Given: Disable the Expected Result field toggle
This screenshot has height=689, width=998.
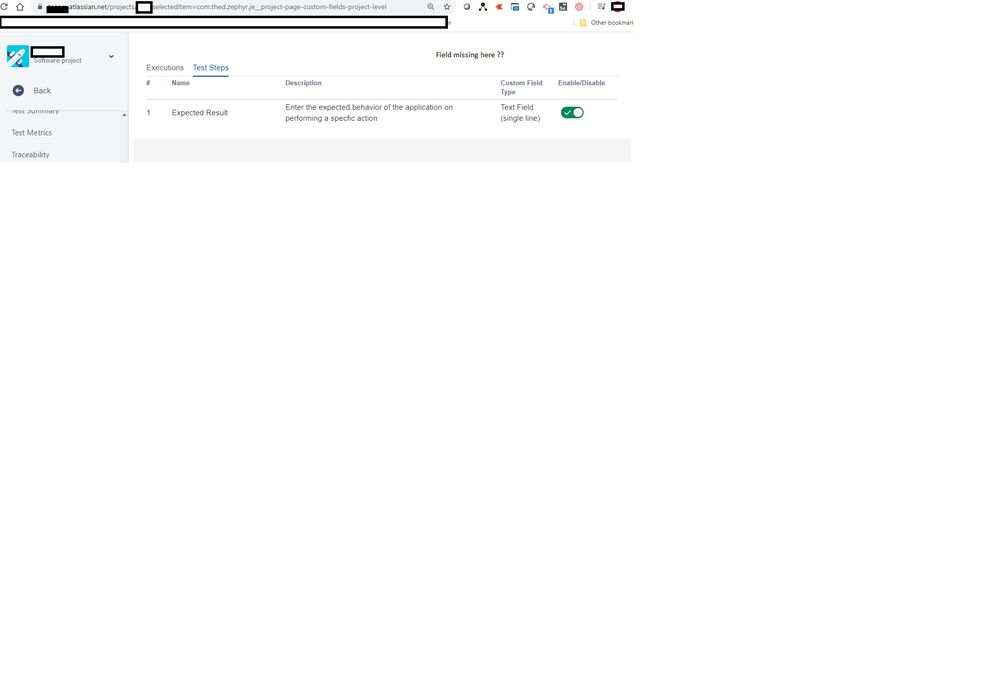Looking at the screenshot, I should tap(570, 112).
